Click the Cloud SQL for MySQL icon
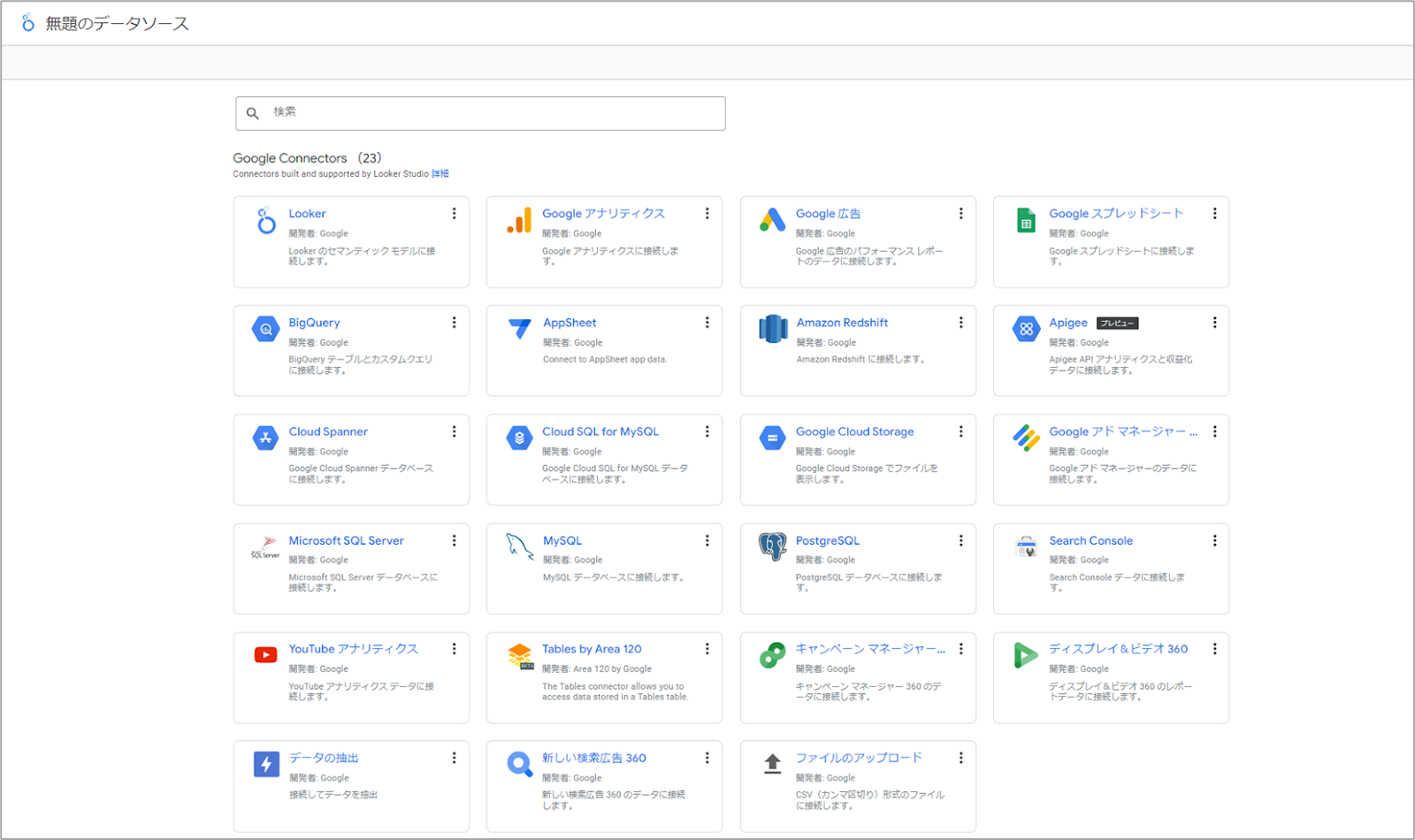Viewport: 1415px width, 840px height. [519, 438]
